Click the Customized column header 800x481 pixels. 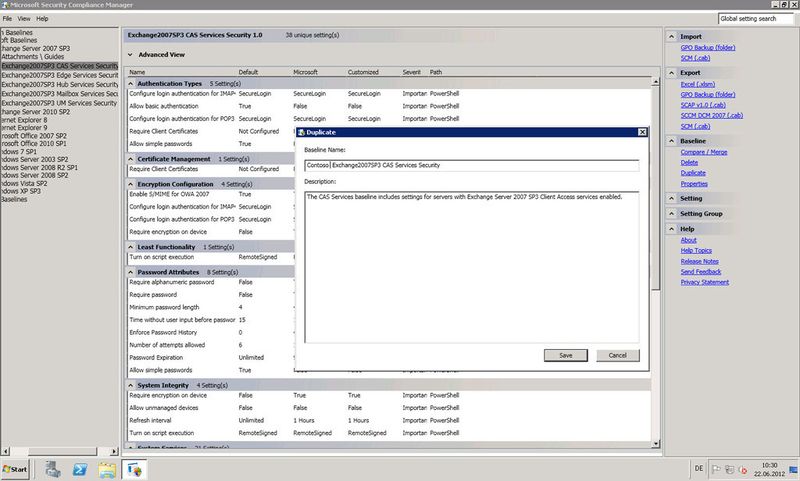point(363,72)
